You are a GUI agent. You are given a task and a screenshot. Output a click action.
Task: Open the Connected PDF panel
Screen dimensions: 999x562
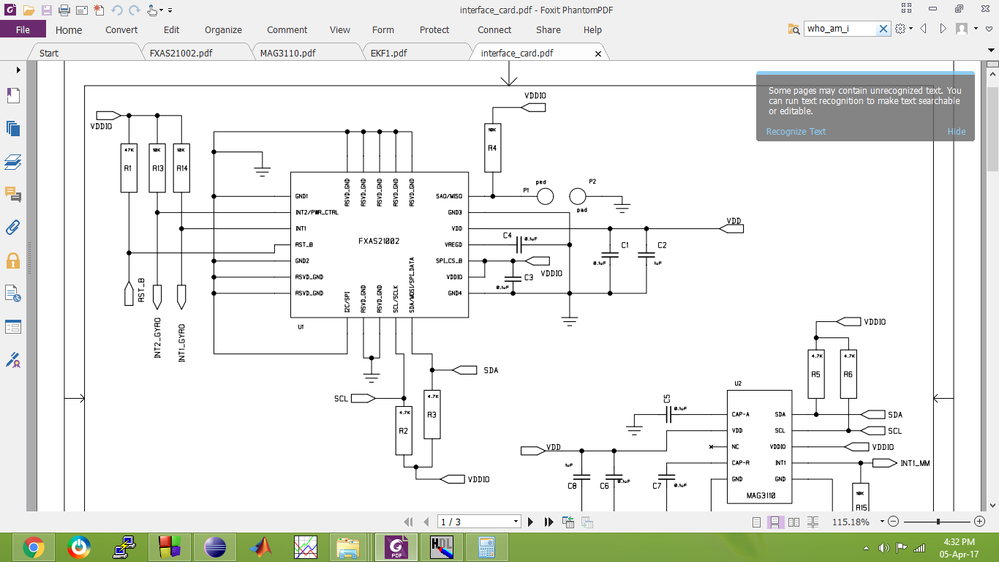[x=13, y=294]
